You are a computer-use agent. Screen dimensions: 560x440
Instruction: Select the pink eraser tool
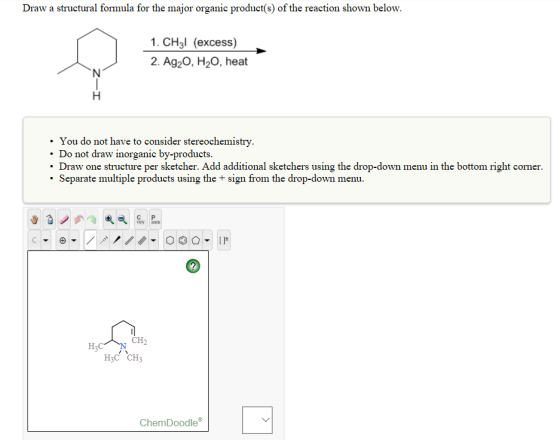[64, 219]
